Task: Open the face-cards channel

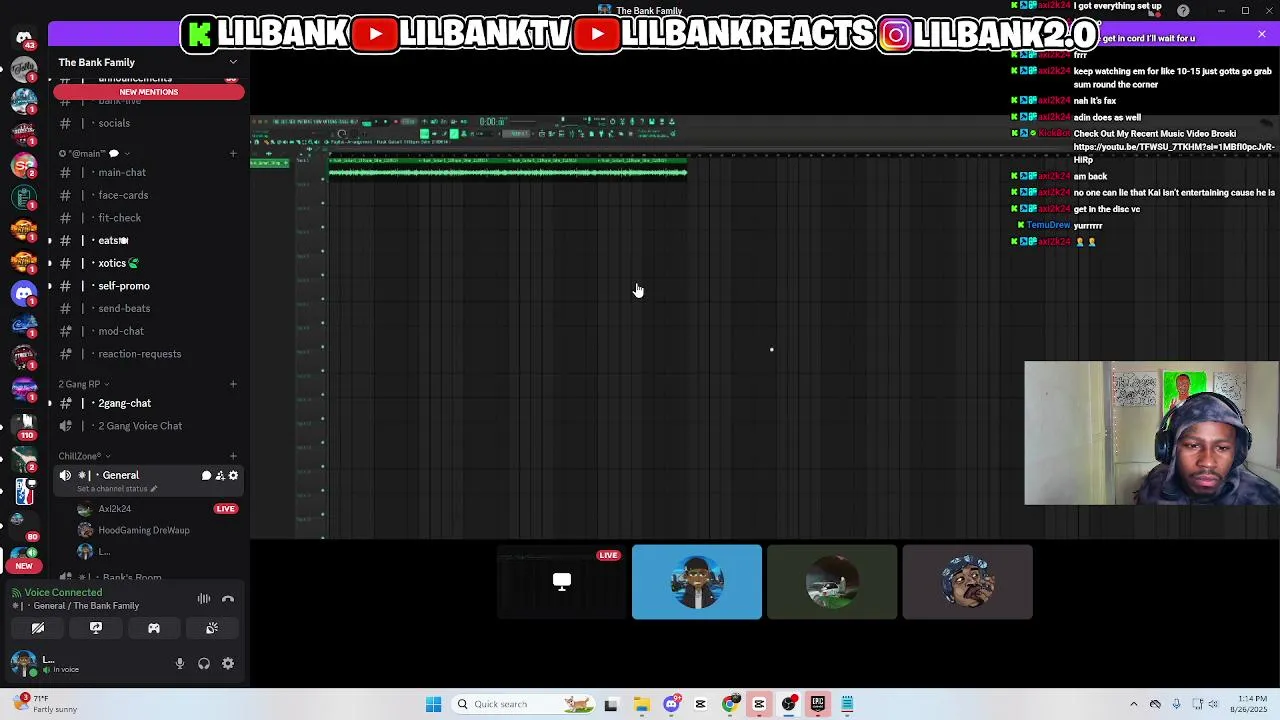Action: coord(148,195)
